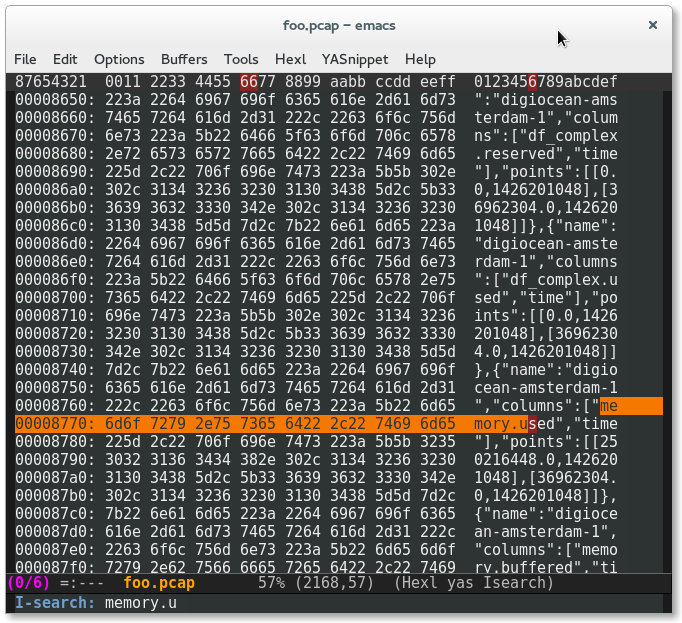
Task: Close the emacs window
Action: [x=652, y=25]
